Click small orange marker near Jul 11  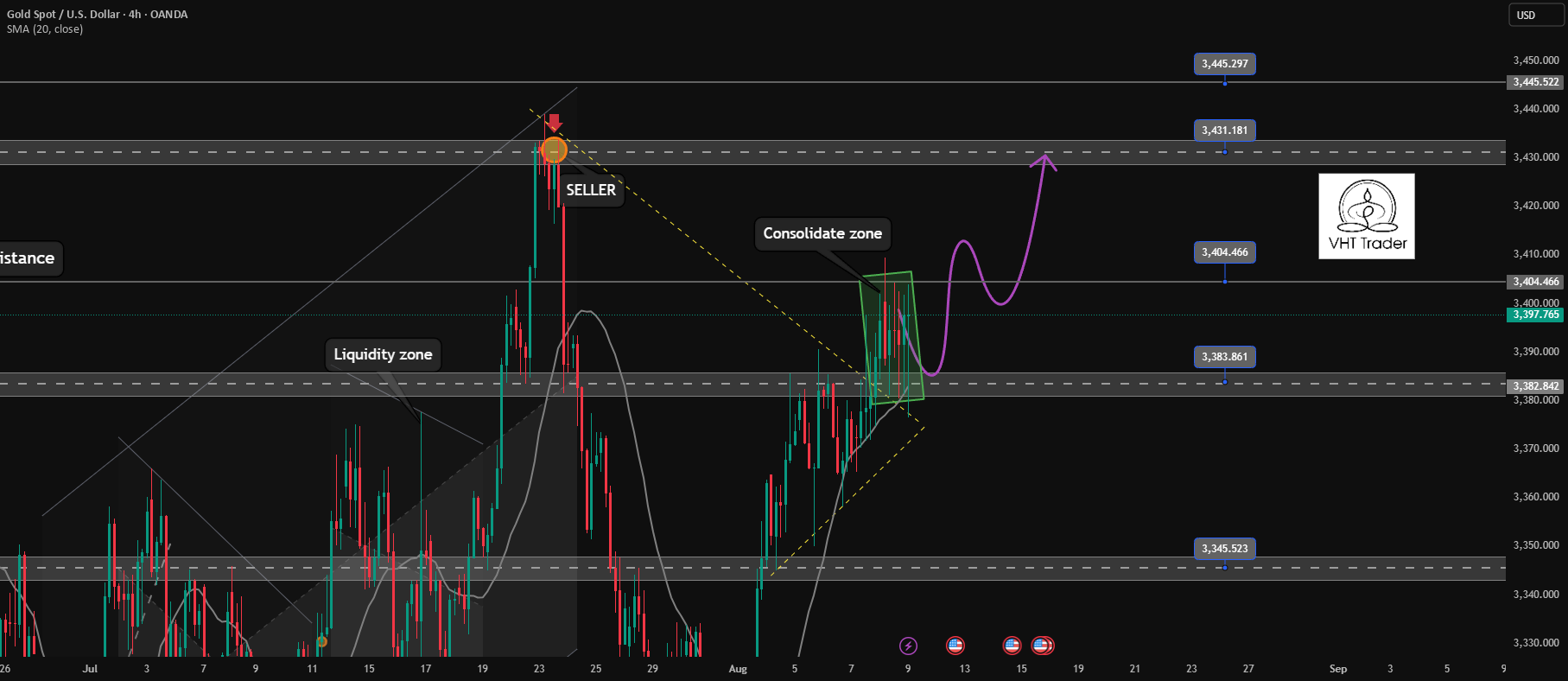(x=321, y=641)
